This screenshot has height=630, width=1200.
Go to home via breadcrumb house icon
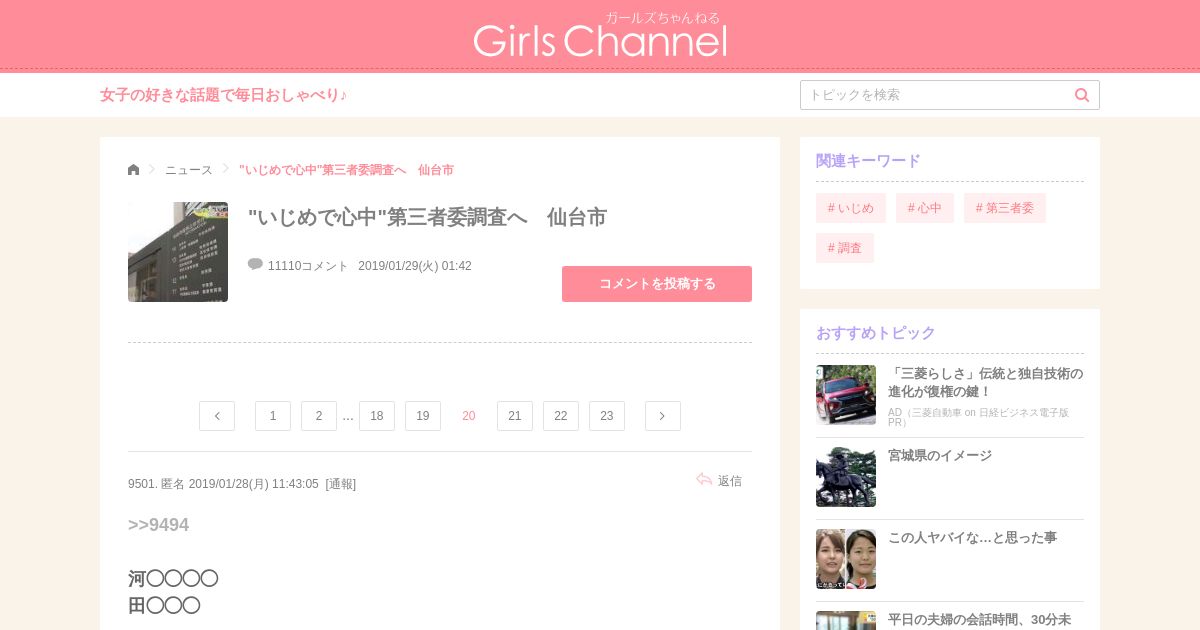click(134, 170)
